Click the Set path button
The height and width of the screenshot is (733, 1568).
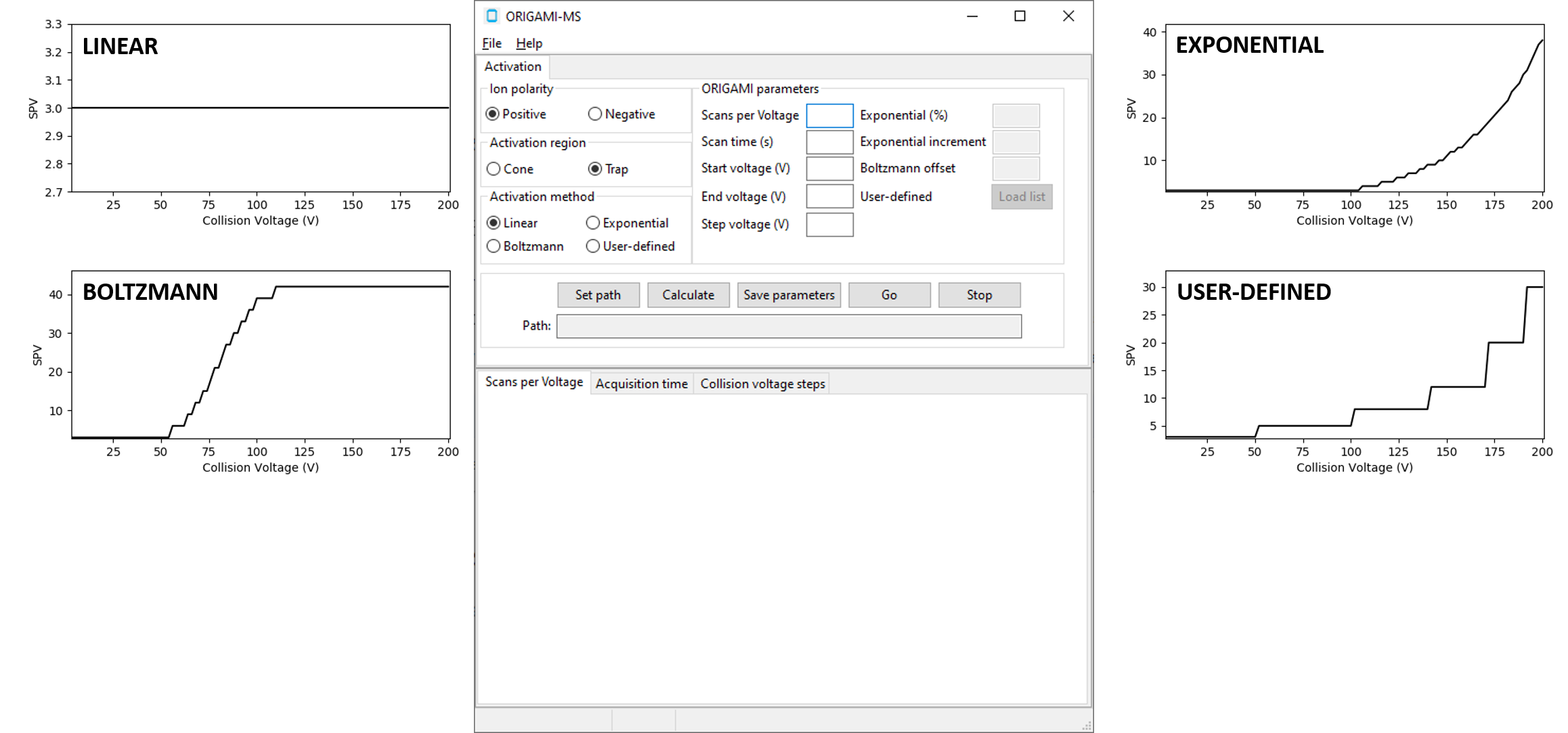pos(598,295)
